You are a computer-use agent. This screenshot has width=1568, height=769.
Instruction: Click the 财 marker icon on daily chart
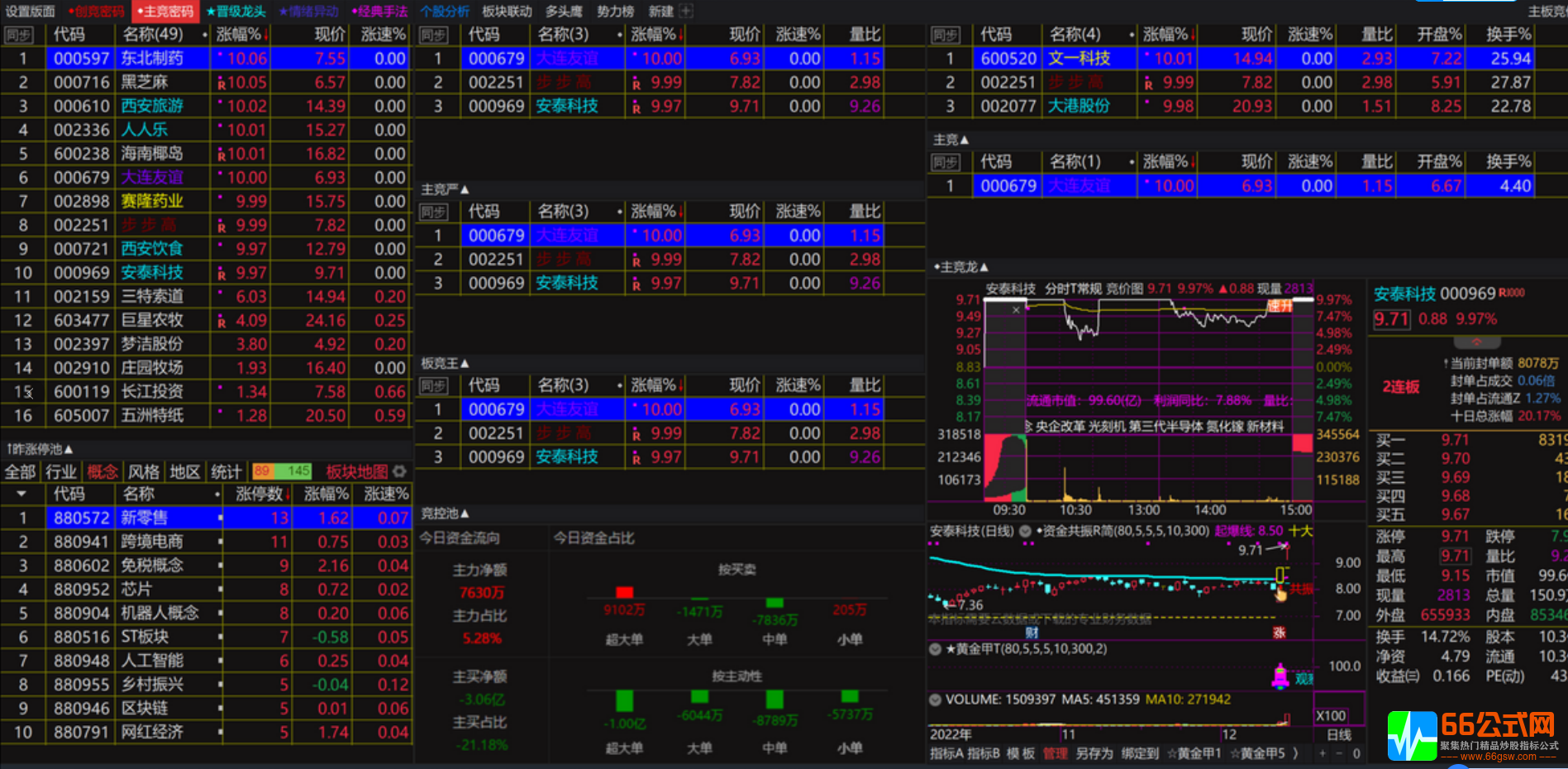coord(1032,633)
